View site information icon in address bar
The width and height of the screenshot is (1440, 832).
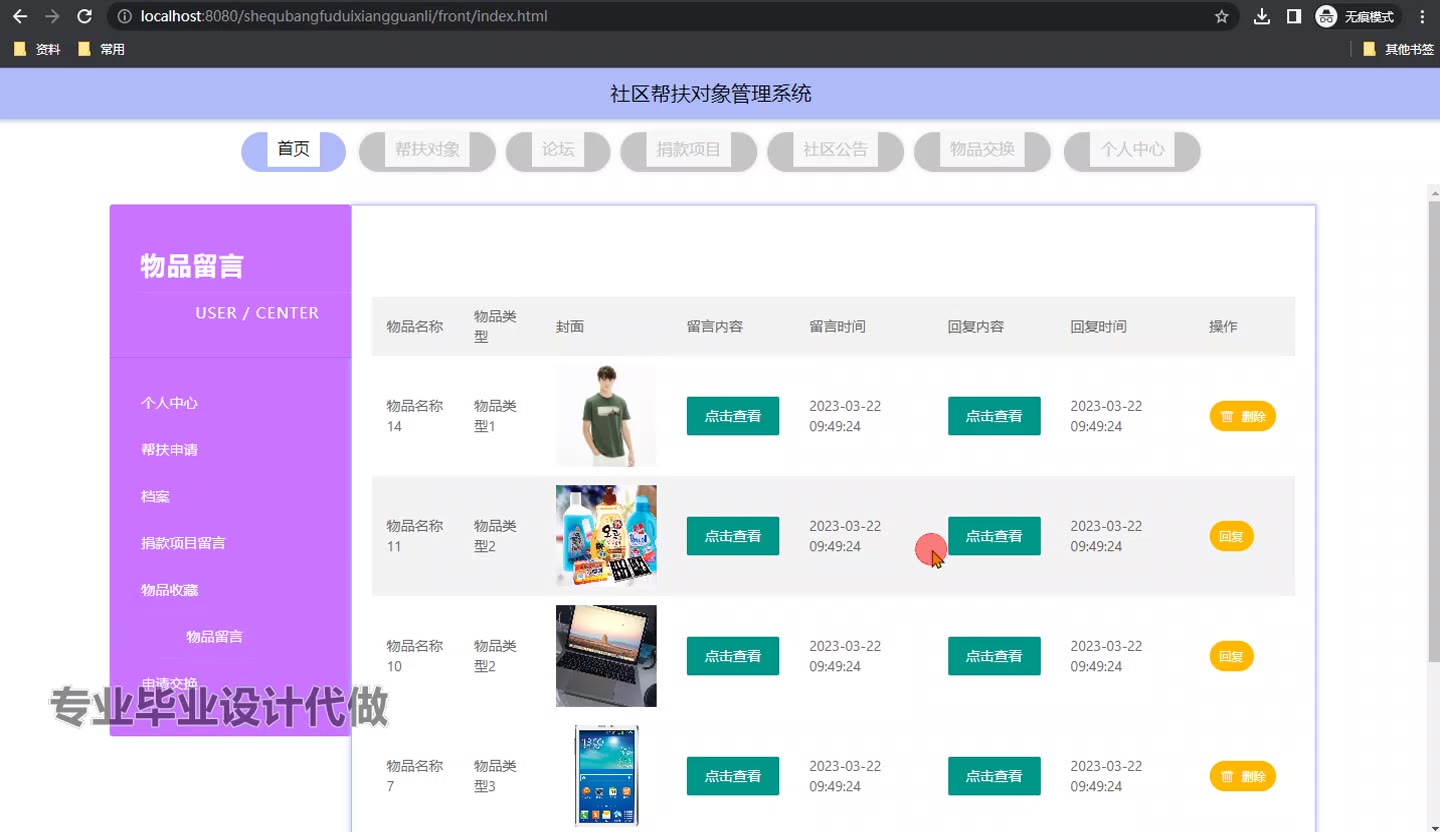[x=124, y=16]
